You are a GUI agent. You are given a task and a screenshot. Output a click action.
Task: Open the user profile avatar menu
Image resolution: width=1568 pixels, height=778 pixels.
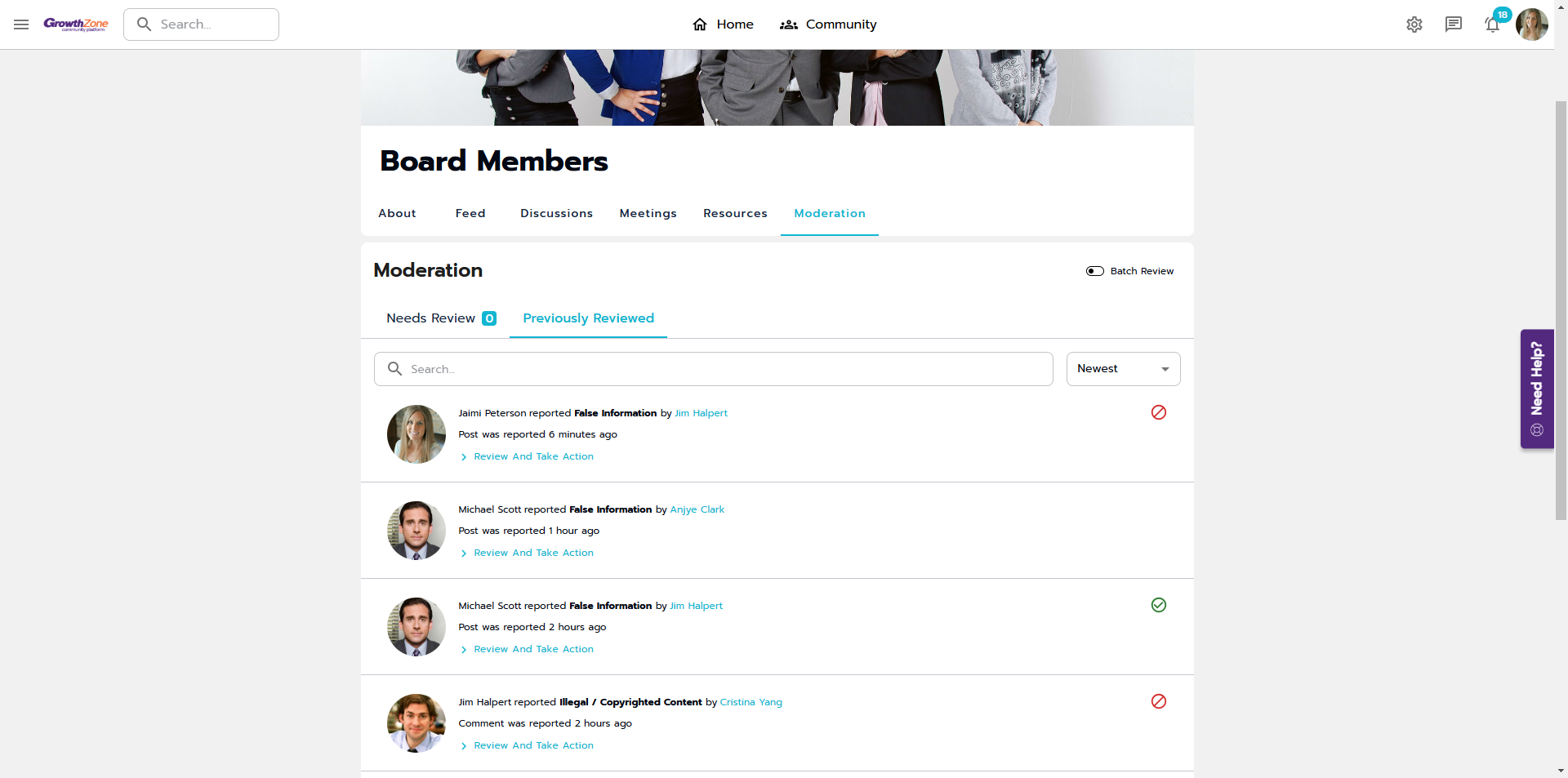coord(1531,24)
